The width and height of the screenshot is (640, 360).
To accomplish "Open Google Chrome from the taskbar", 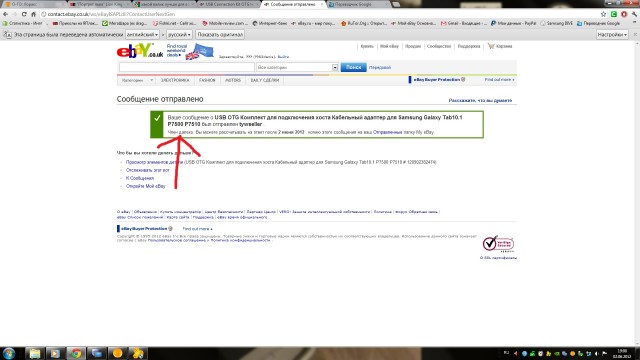I will click(76, 353).
